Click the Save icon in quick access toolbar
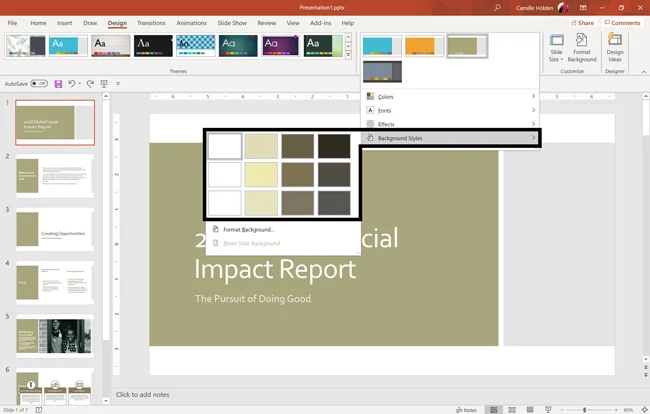650x414 pixels. [58, 84]
